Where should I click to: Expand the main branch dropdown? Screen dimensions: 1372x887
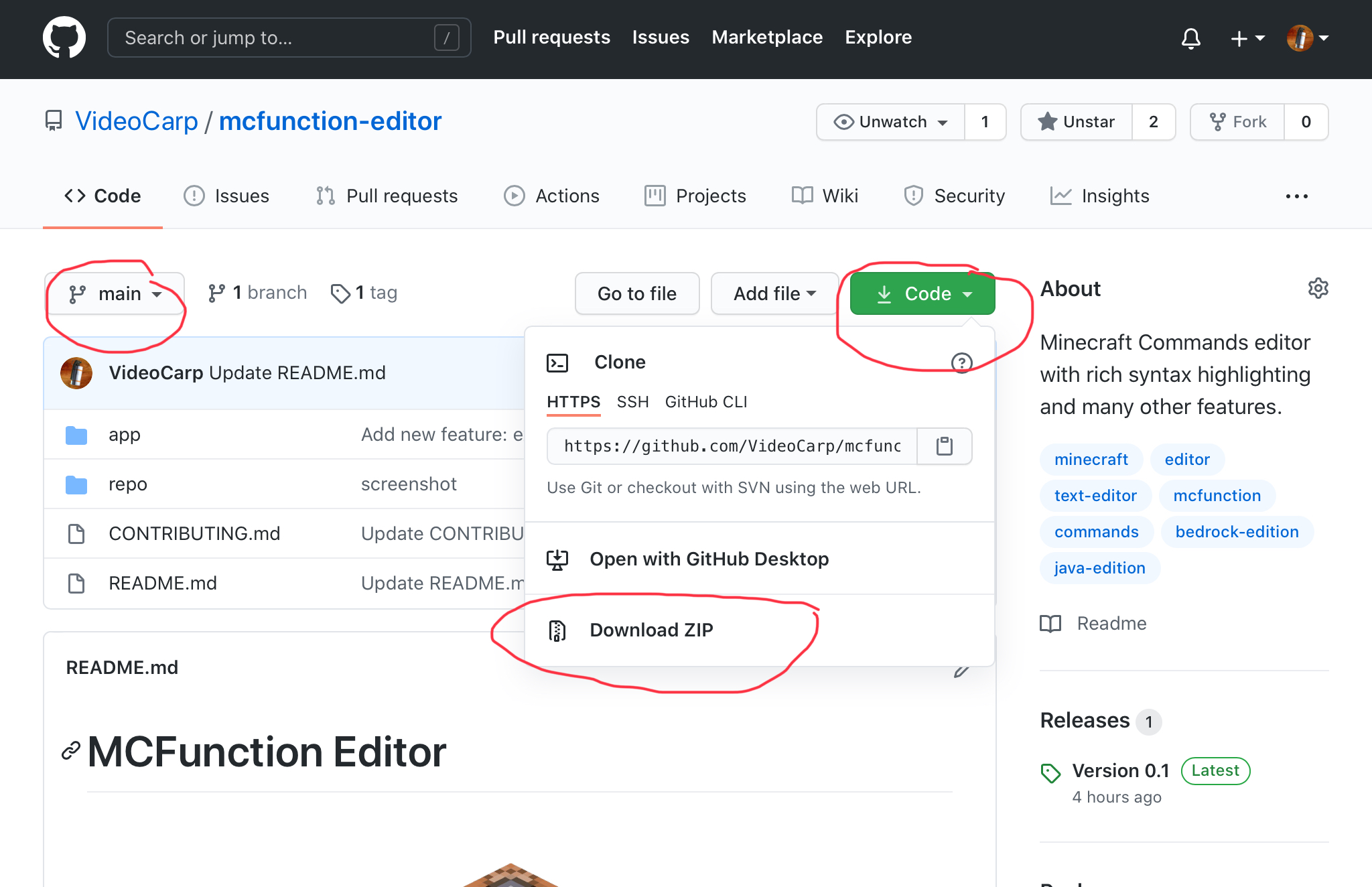pos(115,293)
